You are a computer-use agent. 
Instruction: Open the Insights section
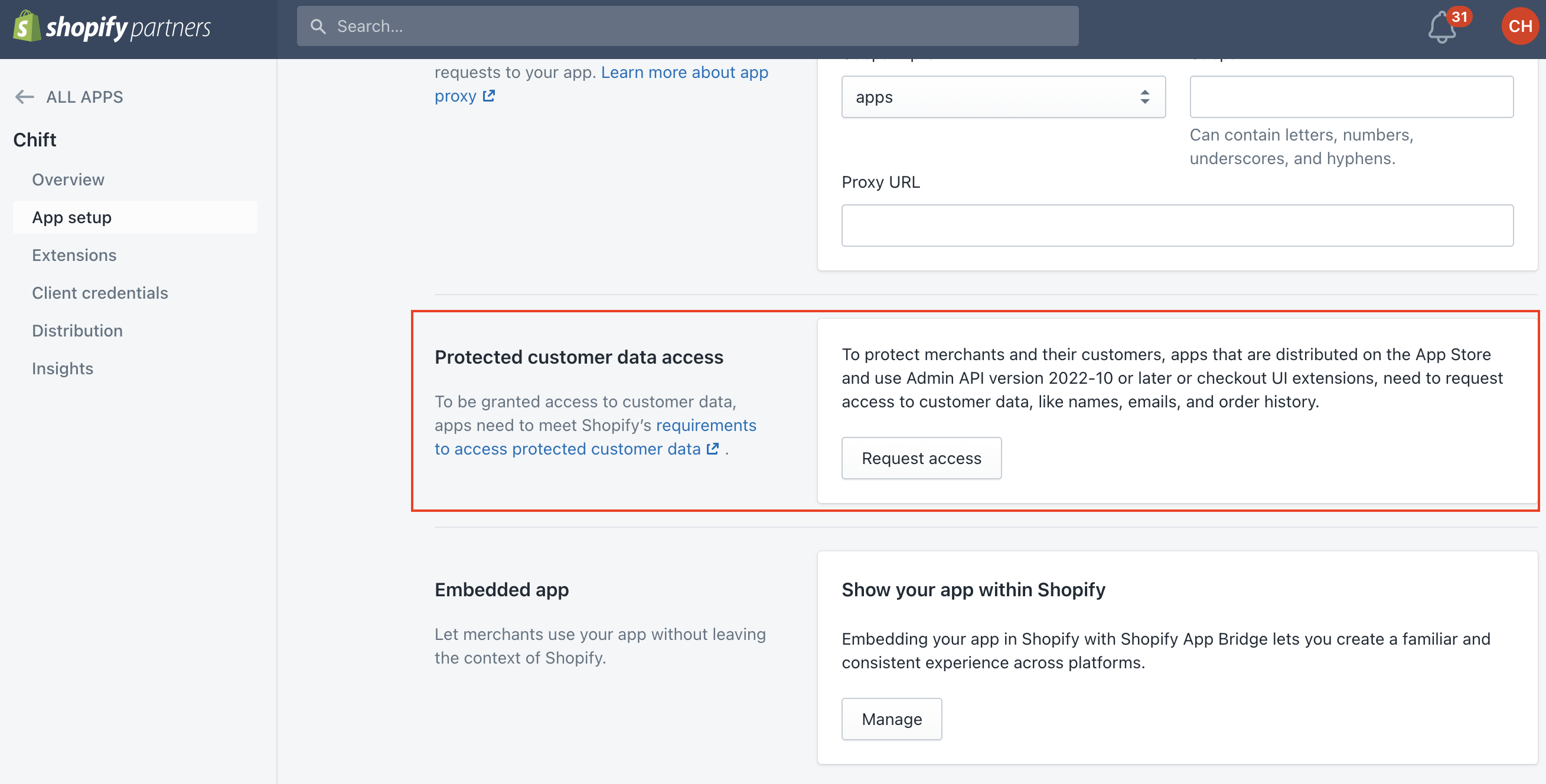pyautogui.click(x=63, y=368)
